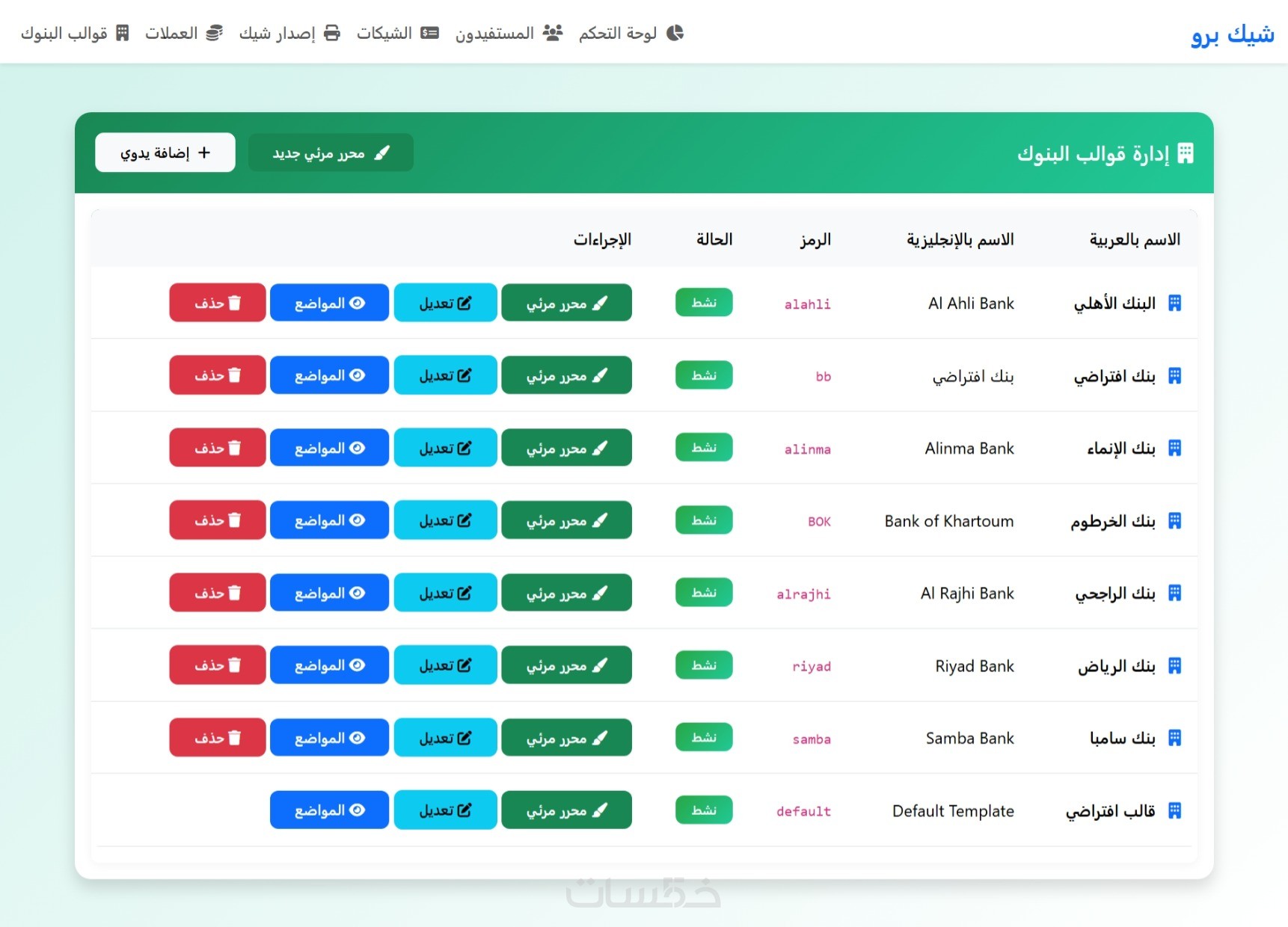Show المواضع for Riyad Bank
Image resolution: width=1288 pixels, height=927 pixels.
[x=329, y=665]
